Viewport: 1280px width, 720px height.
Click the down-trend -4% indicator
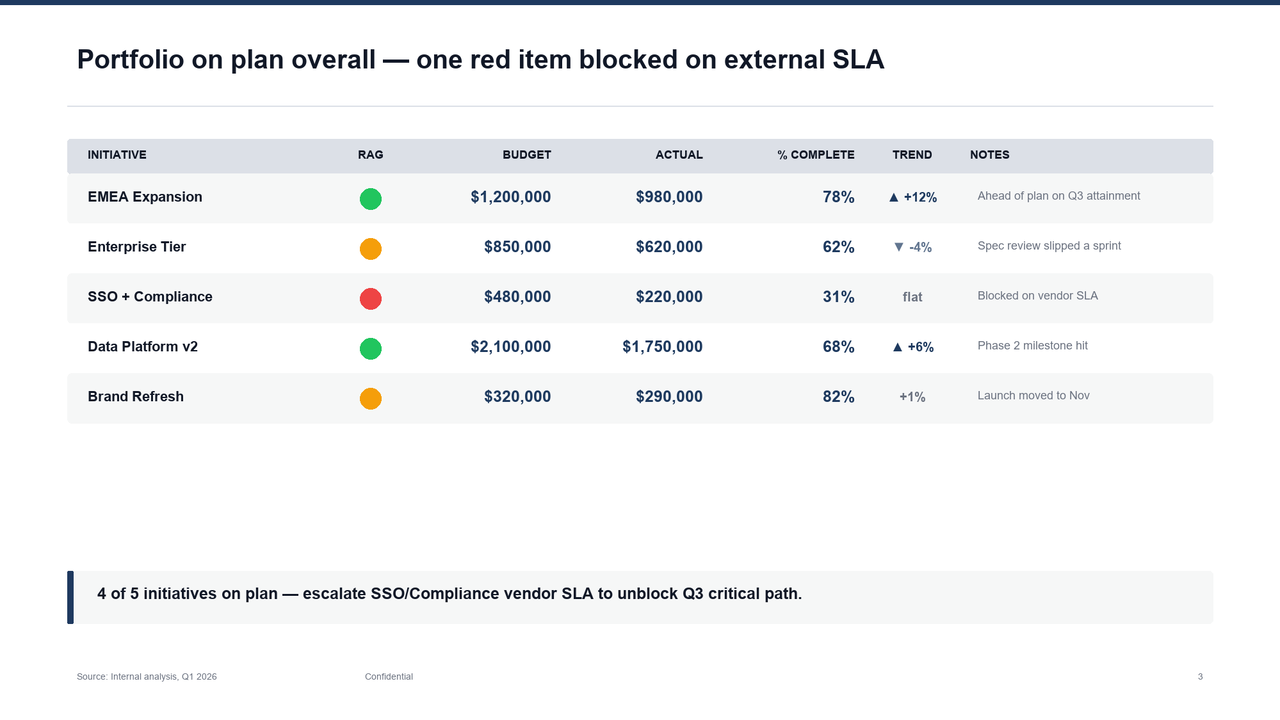point(912,248)
